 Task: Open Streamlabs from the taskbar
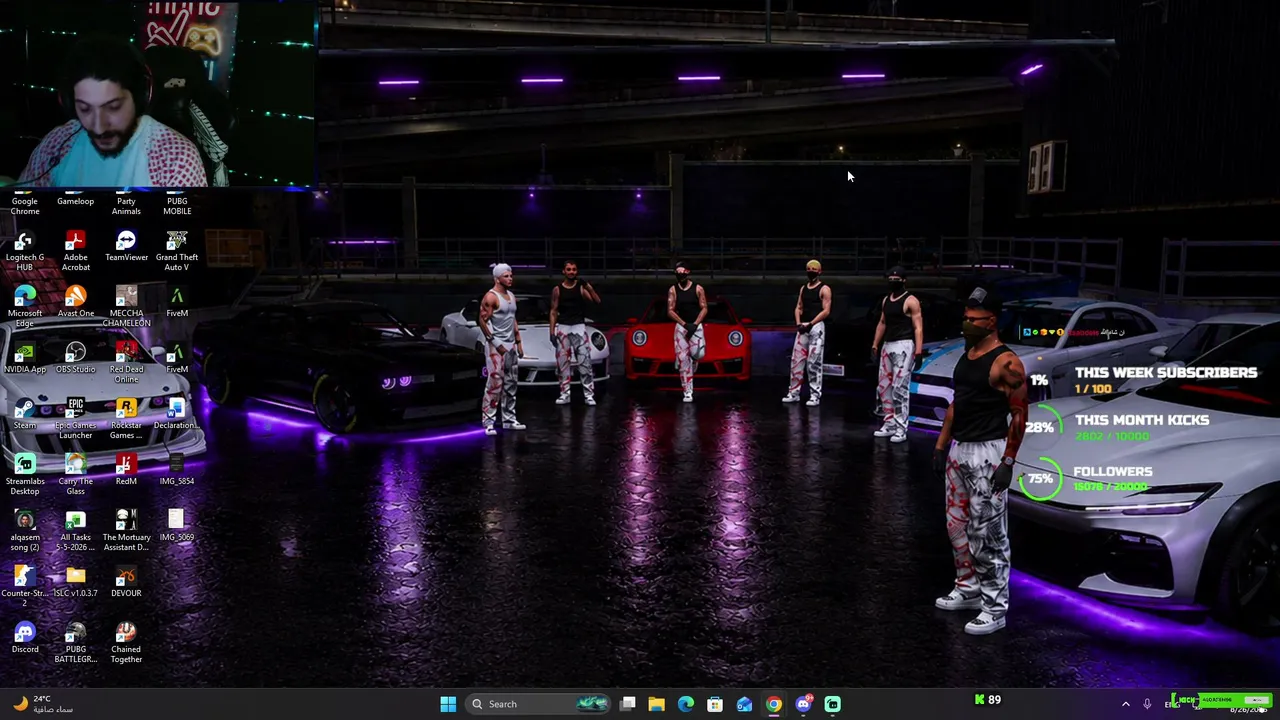[x=832, y=704]
